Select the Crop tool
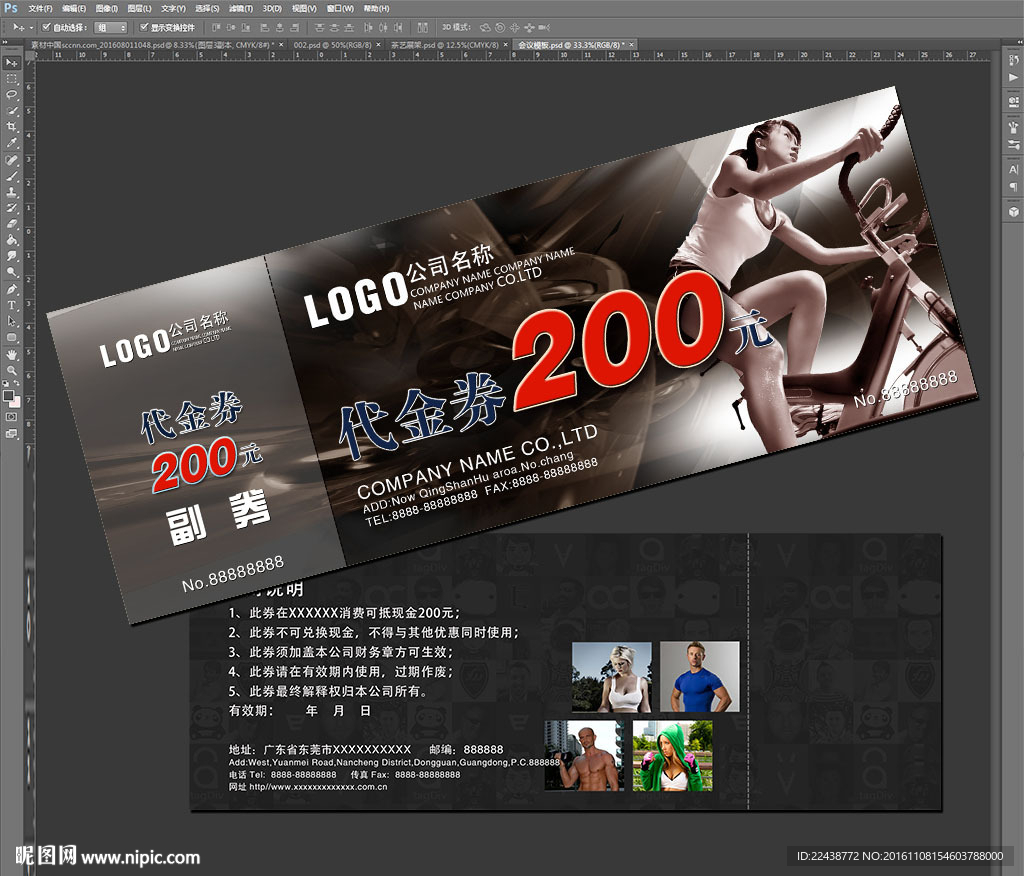 [12, 127]
